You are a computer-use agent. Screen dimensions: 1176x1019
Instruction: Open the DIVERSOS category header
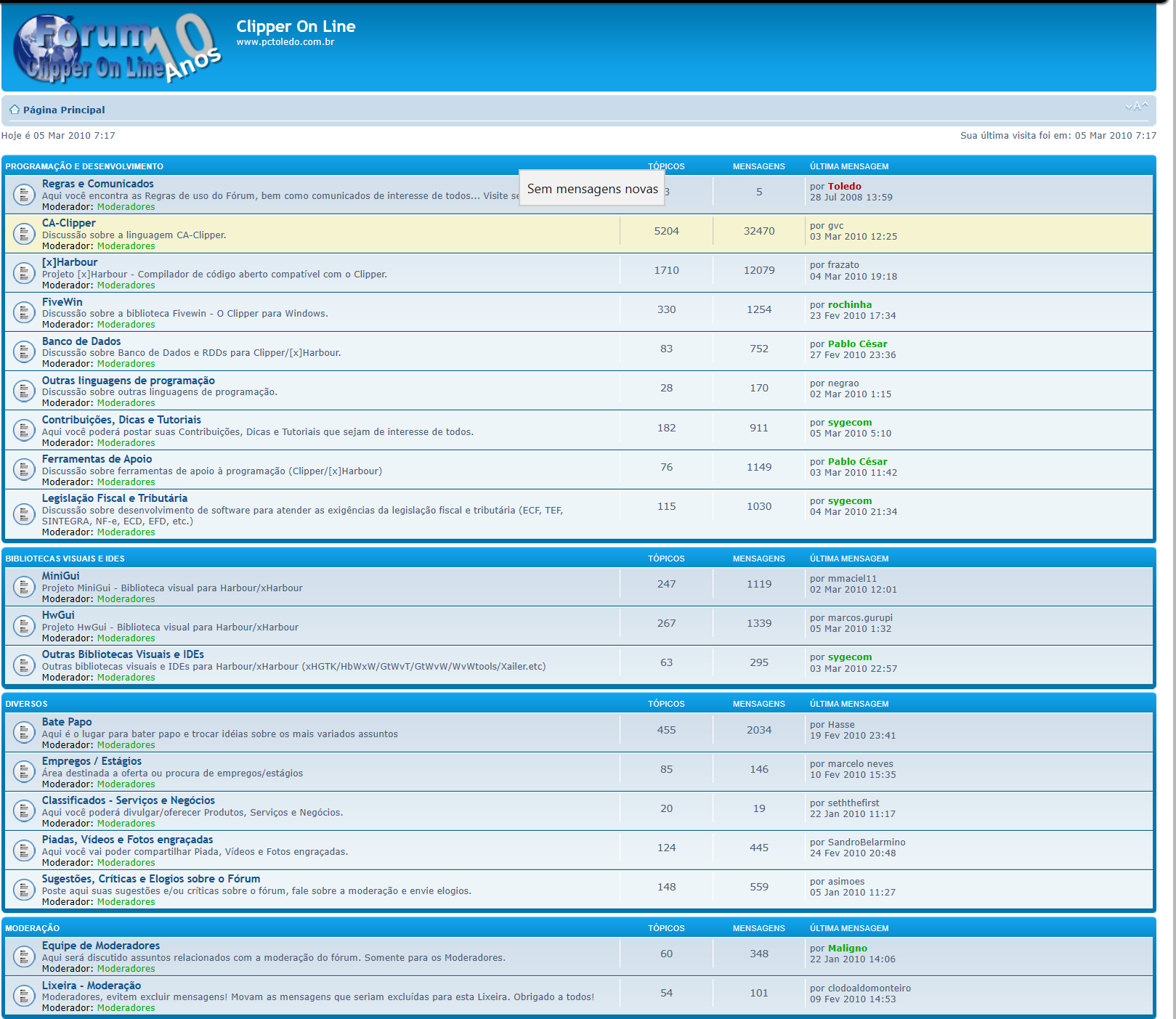(26, 704)
